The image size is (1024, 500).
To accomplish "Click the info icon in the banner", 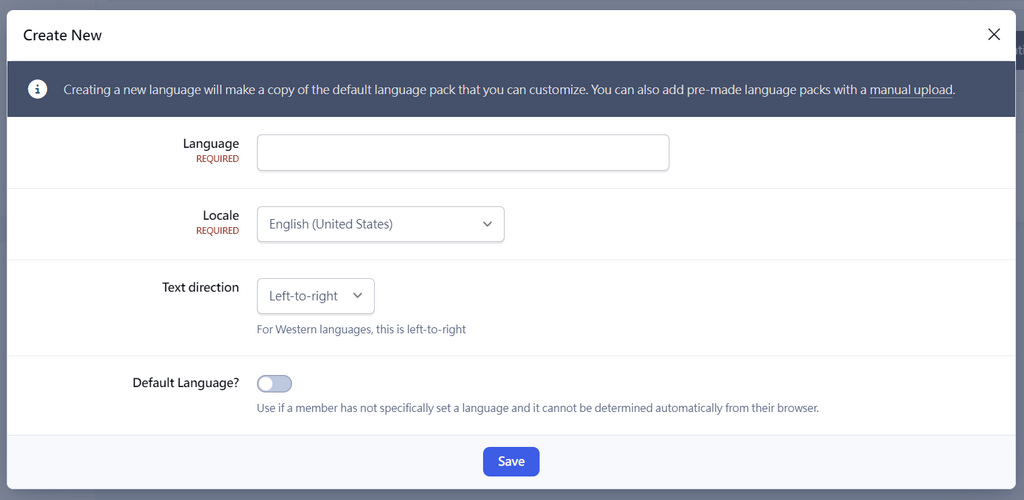I will (x=37, y=89).
